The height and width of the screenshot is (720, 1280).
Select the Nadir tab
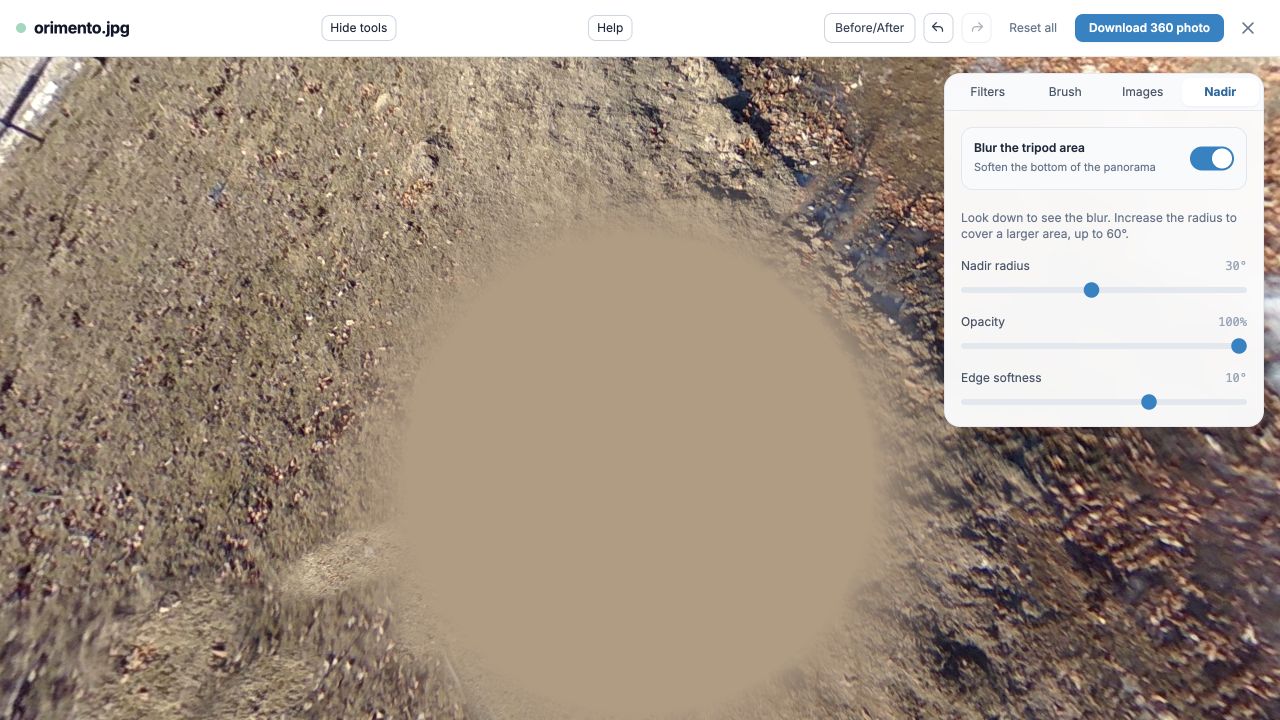1220,91
